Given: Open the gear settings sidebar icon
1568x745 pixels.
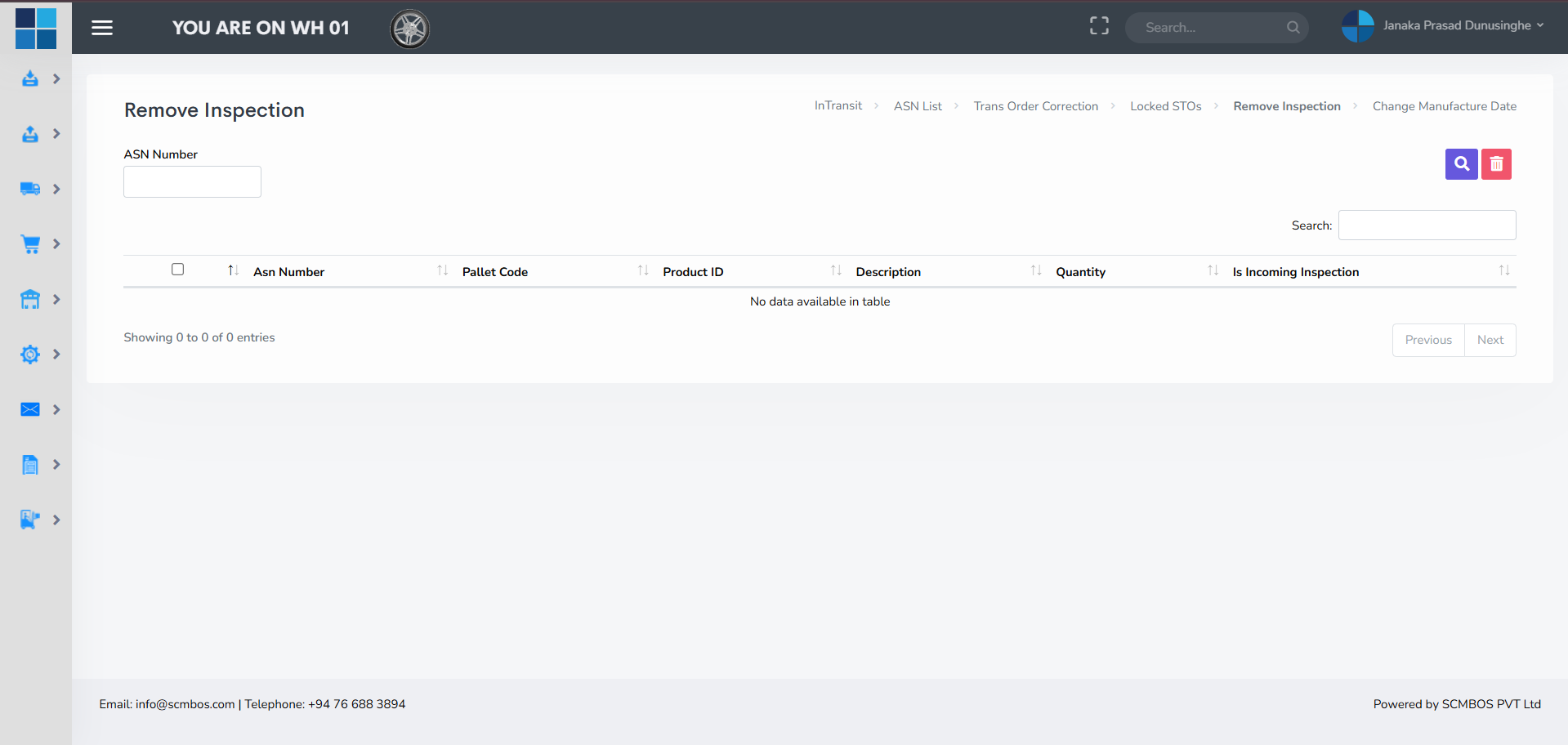Looking at the screenshot, I should 30,355.
